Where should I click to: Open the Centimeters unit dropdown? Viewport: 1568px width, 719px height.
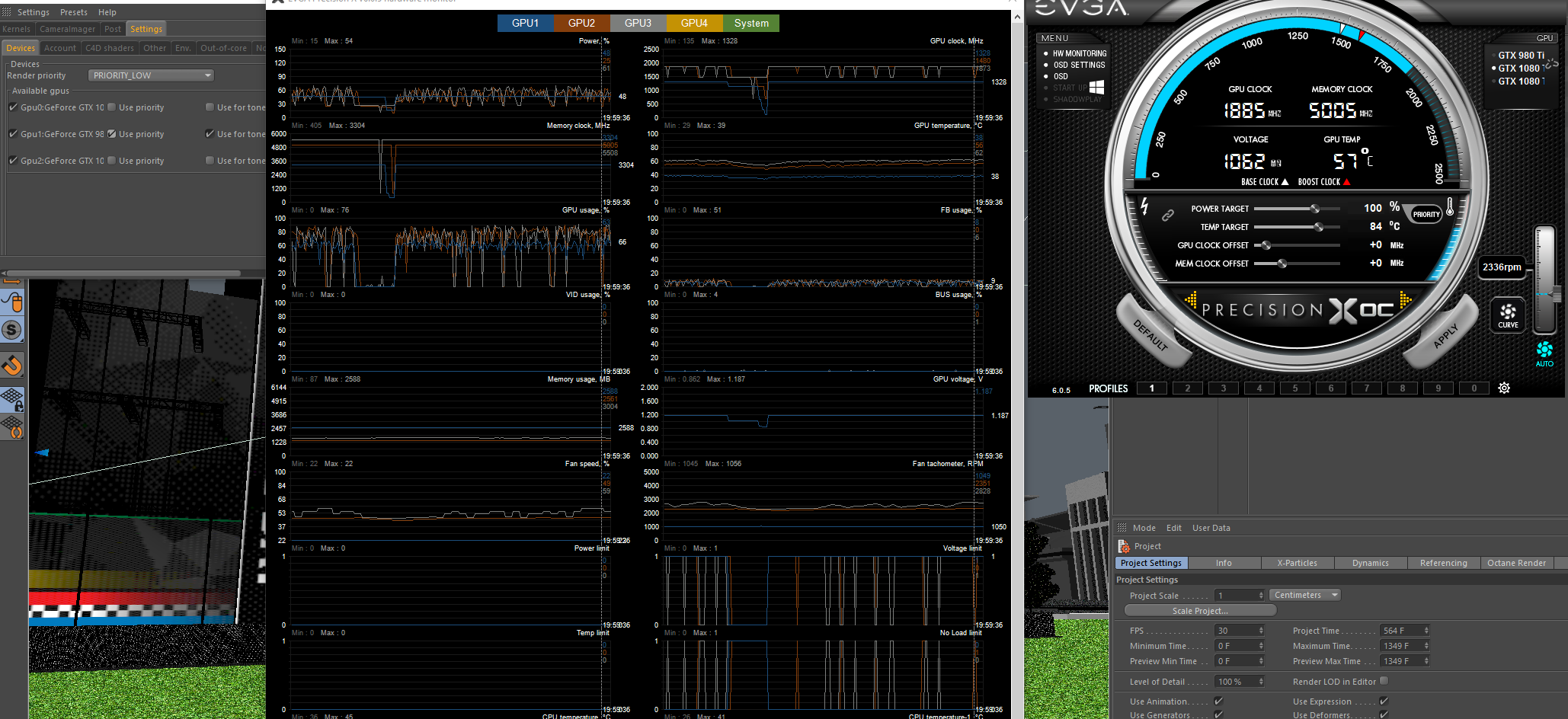click(x=1305, y=595)
